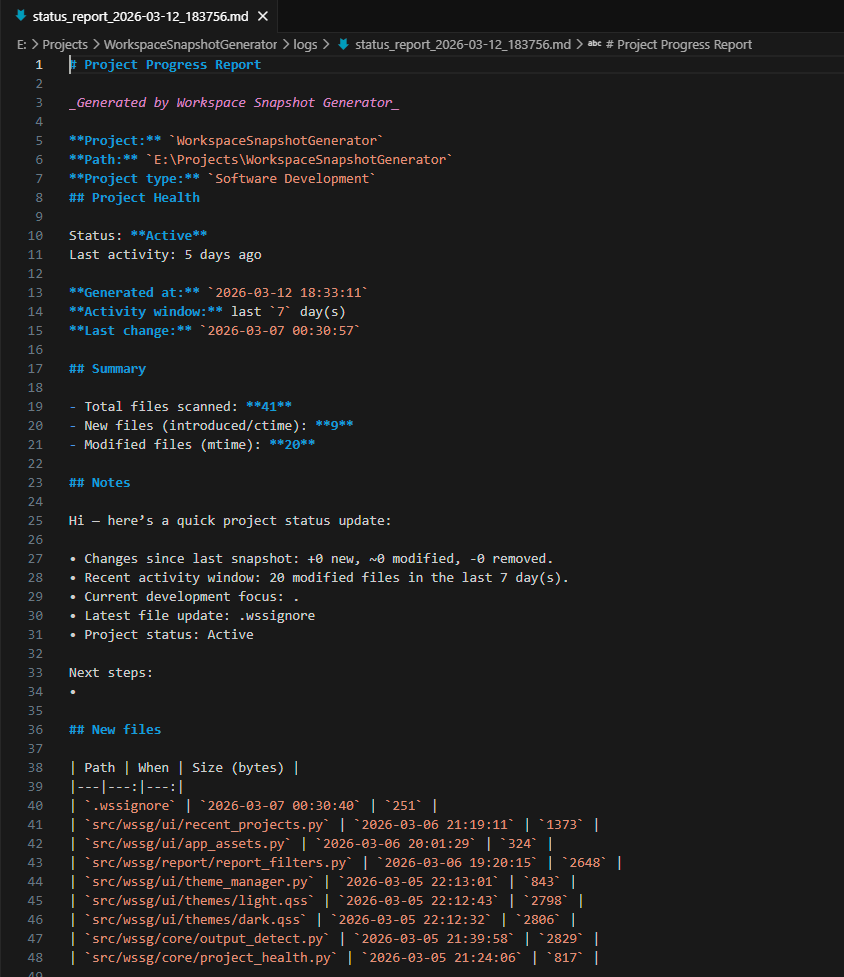Place cursor on the '## Project Health' heading
The image size is (844, 977).
134,198
